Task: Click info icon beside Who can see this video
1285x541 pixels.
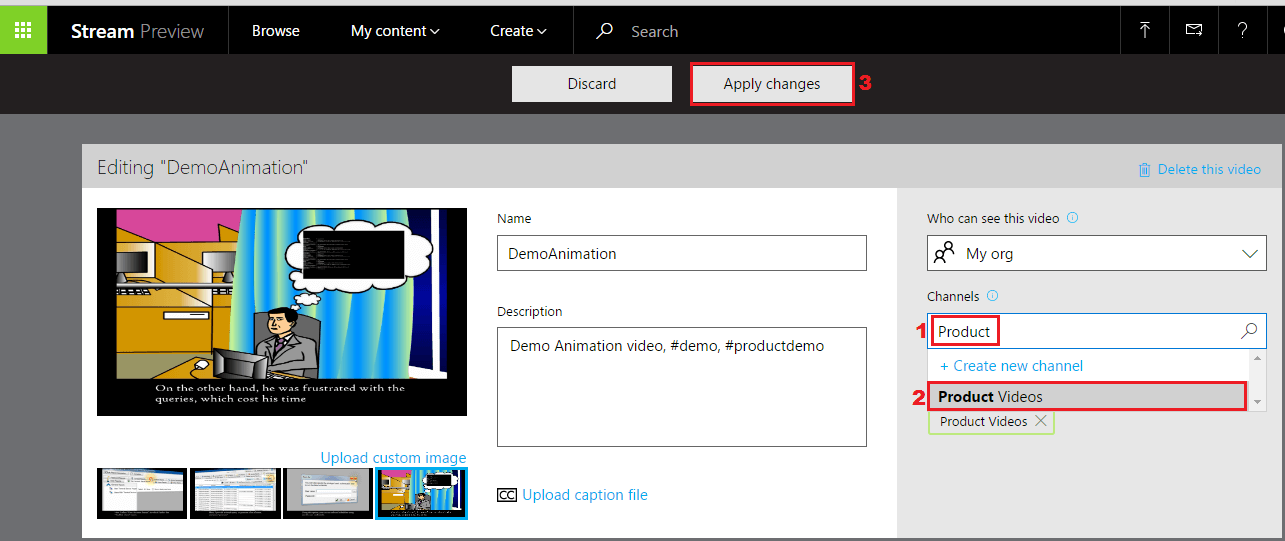Action: point(1073,218)
